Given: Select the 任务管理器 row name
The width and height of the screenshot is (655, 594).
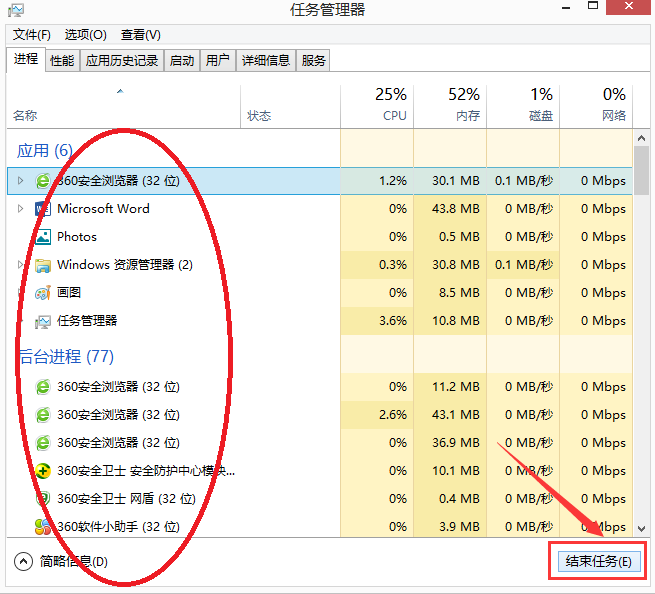Looking at the screenshot, I should (x=87, y=320).
